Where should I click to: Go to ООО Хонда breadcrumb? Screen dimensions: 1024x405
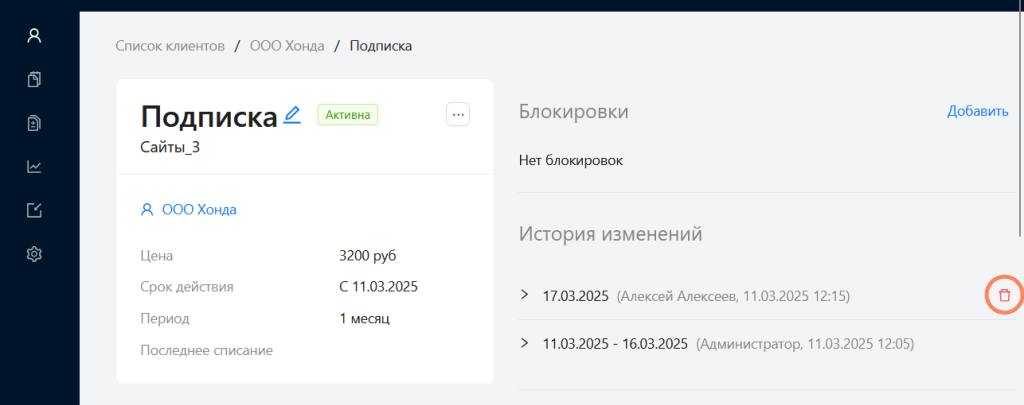click(x=287, y=46)
